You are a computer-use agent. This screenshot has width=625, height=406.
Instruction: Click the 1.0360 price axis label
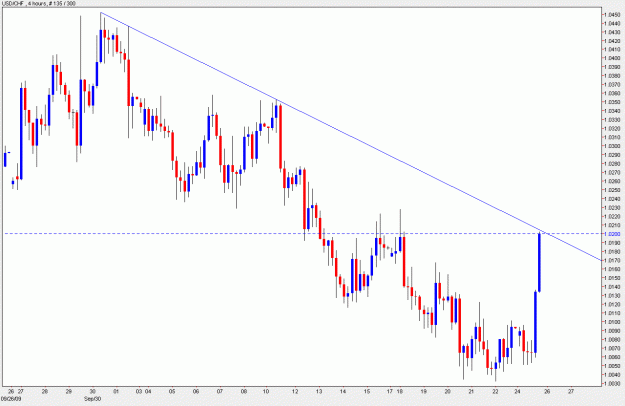[x=612, y=93]
